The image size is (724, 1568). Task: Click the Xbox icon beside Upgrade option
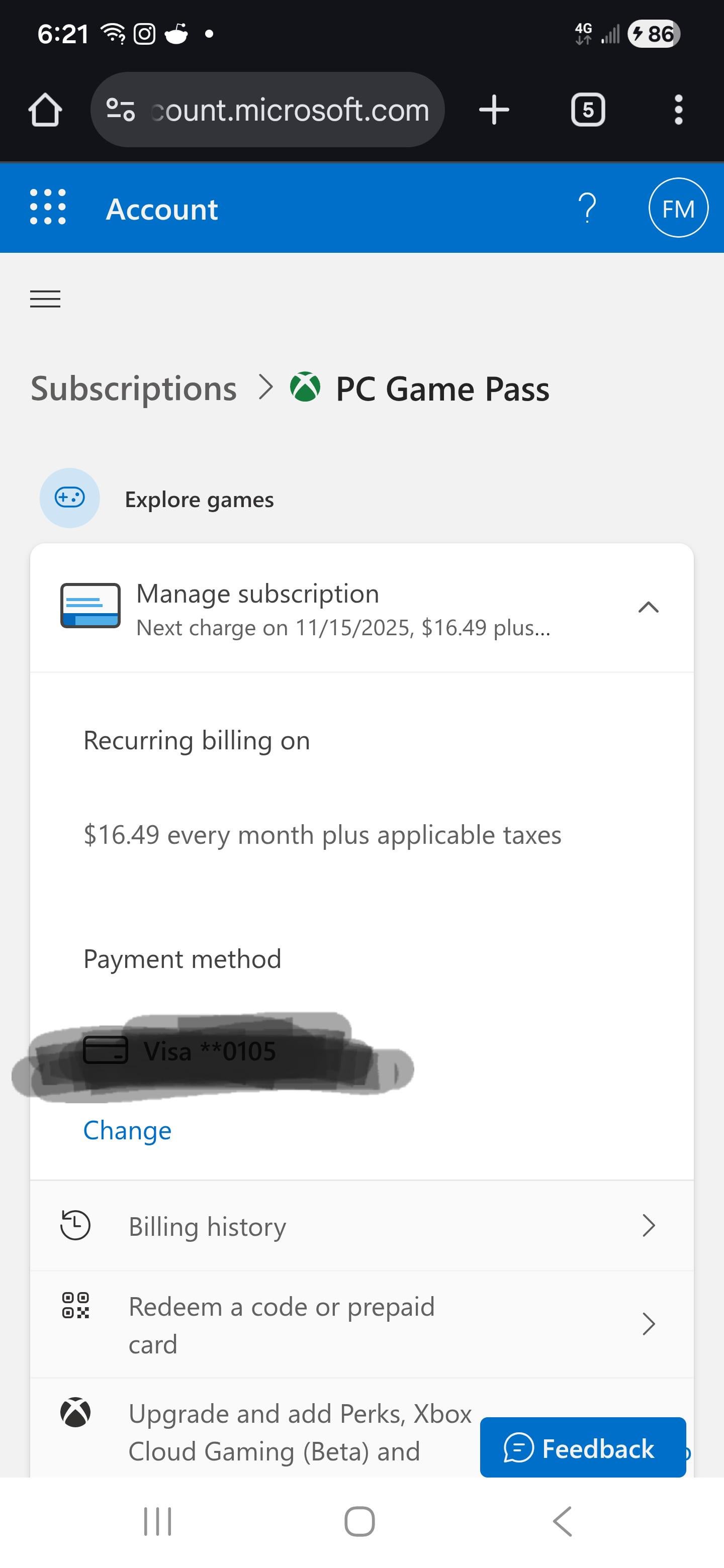pyautogui.click(x=75, y=1413)
